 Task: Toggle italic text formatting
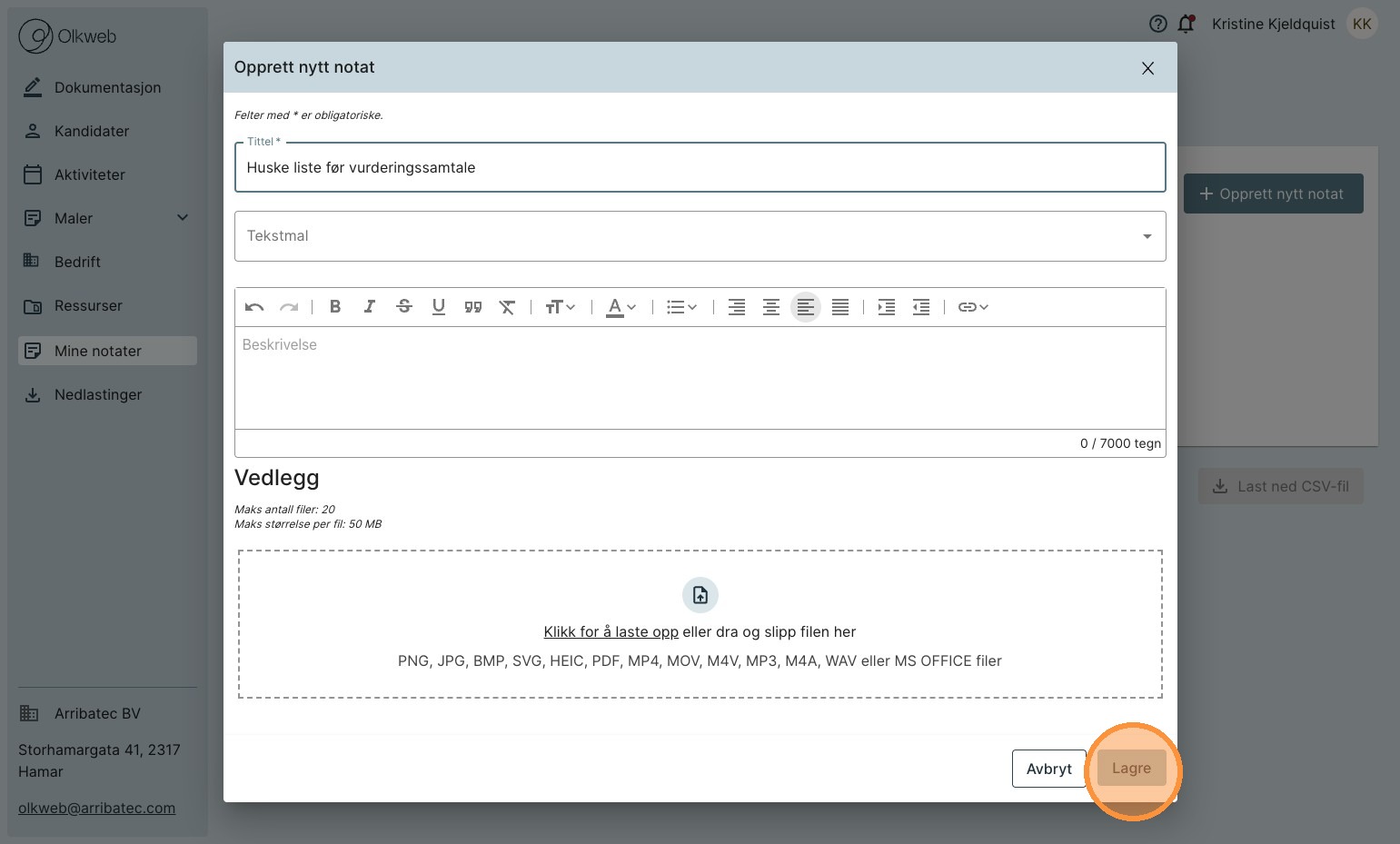[x=370, y=307]
